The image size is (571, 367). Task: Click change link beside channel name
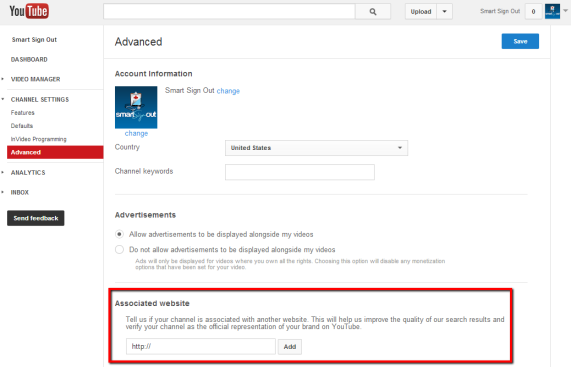point(228,91)
